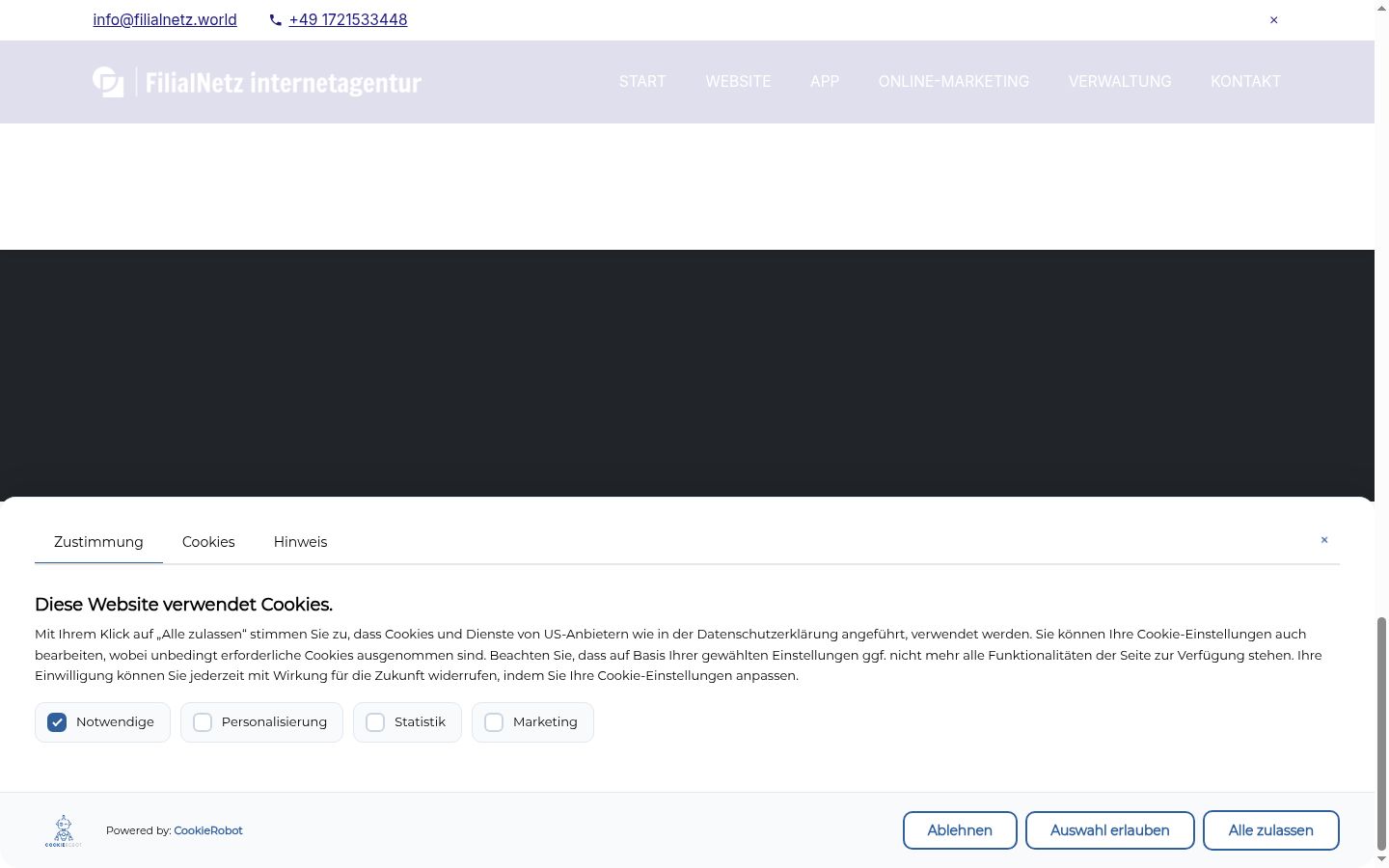Image resolution: width=1389 pixels, height=868 pixels.
Task: Click the CookieRobot robot logo
Action: 64,830
